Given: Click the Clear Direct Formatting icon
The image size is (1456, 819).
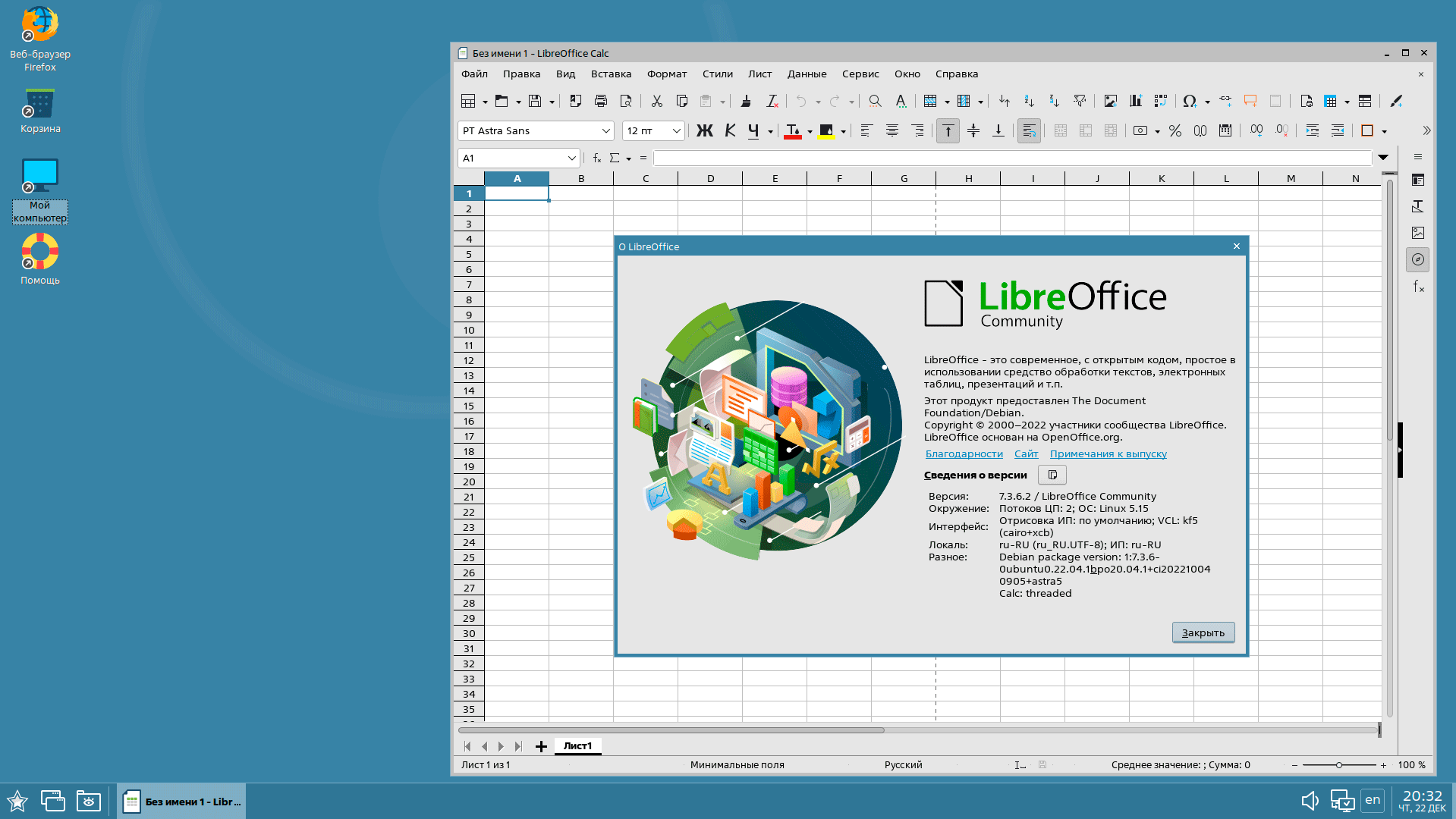Looking at the screenshot, I should (772, 101).
